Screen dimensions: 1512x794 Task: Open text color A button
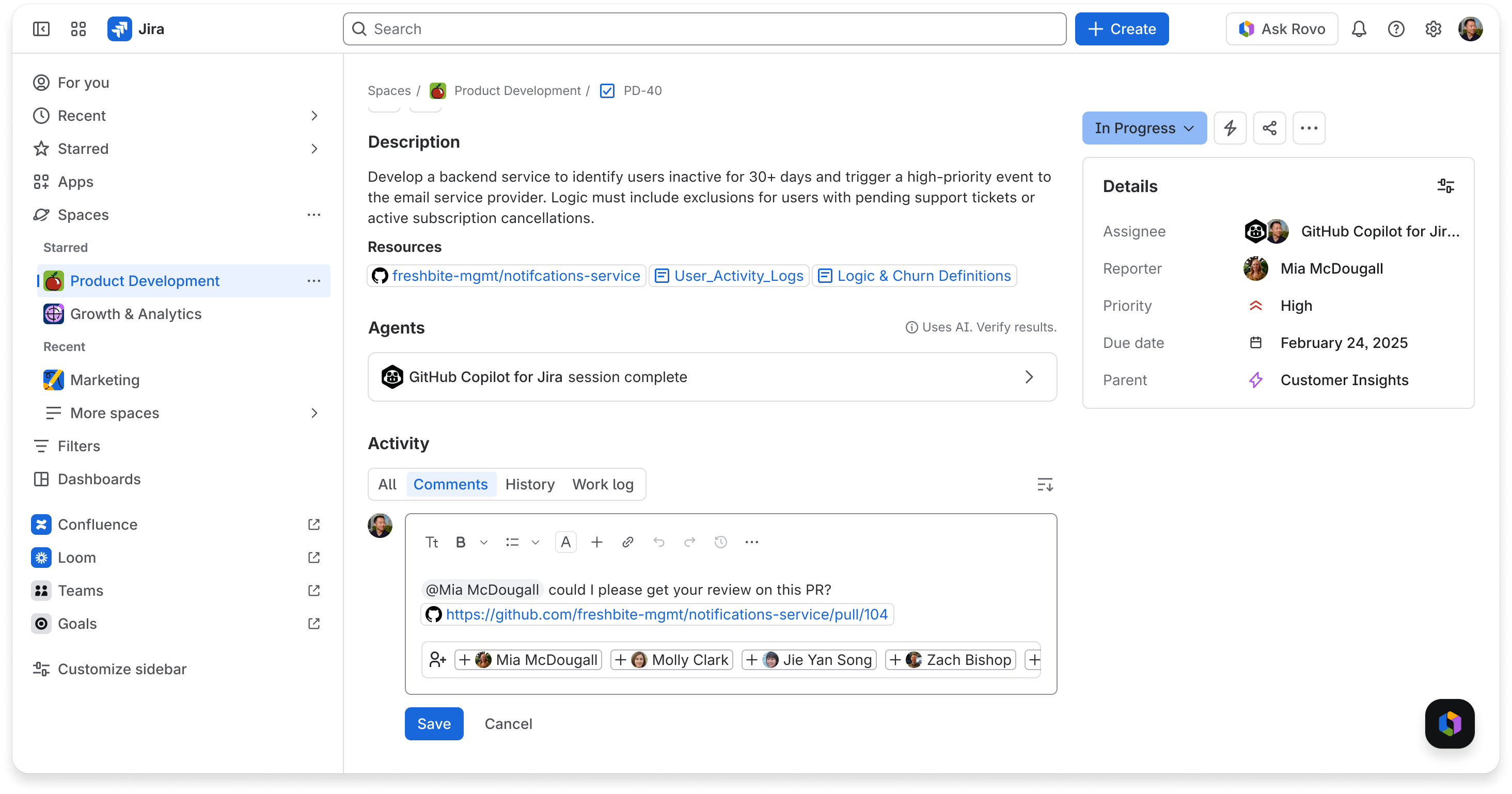click(565, 542)
